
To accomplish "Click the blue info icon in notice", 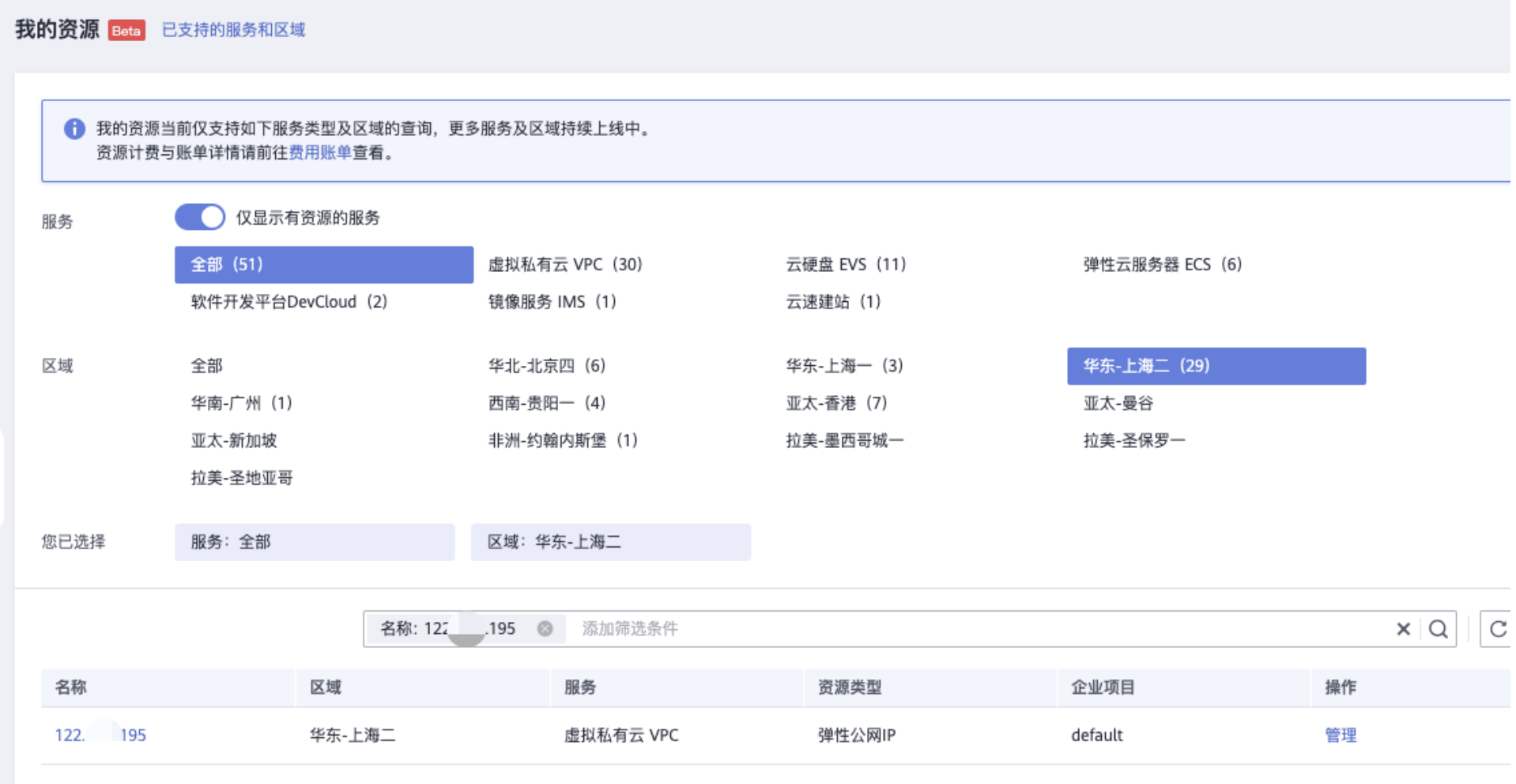I will coord(74,129).
